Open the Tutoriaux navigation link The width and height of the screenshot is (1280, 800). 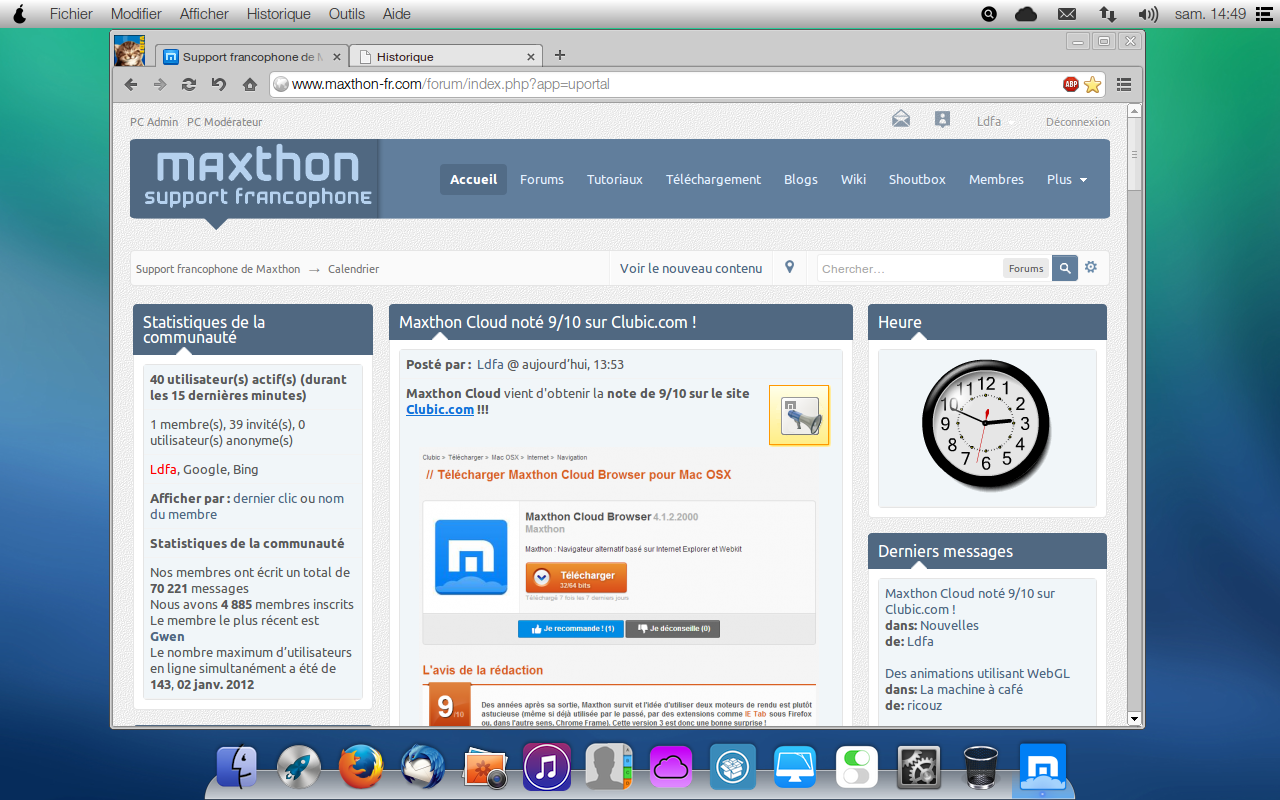pyautogui.click(x=615, y=180)
